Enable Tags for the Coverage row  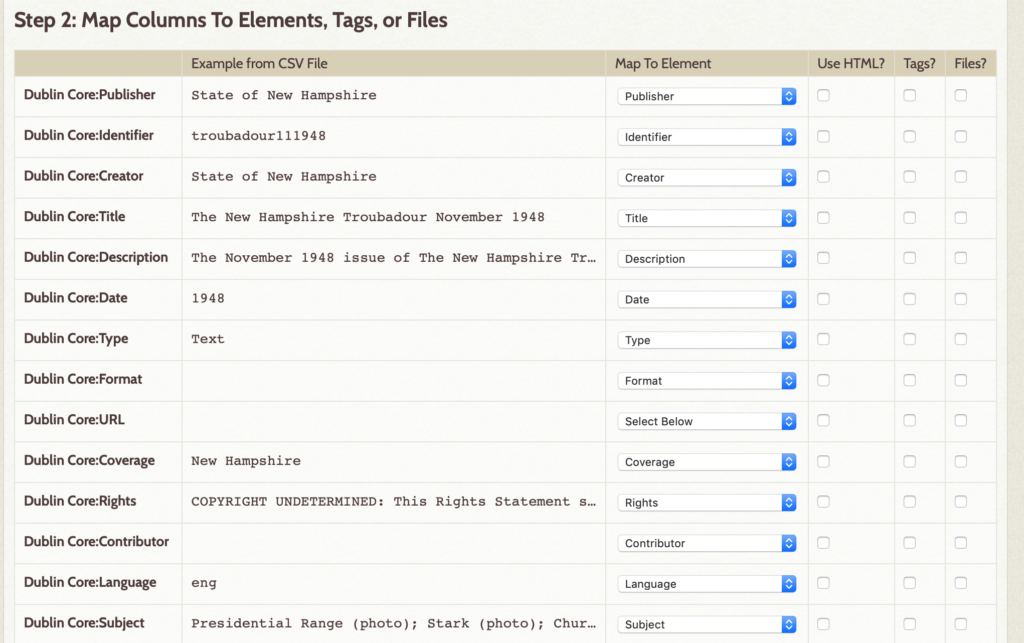point(910,462)
